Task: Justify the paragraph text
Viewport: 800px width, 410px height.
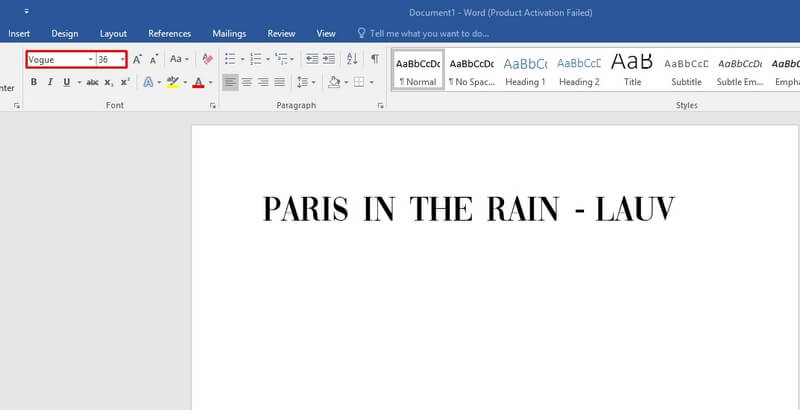Action: (279, 82)
